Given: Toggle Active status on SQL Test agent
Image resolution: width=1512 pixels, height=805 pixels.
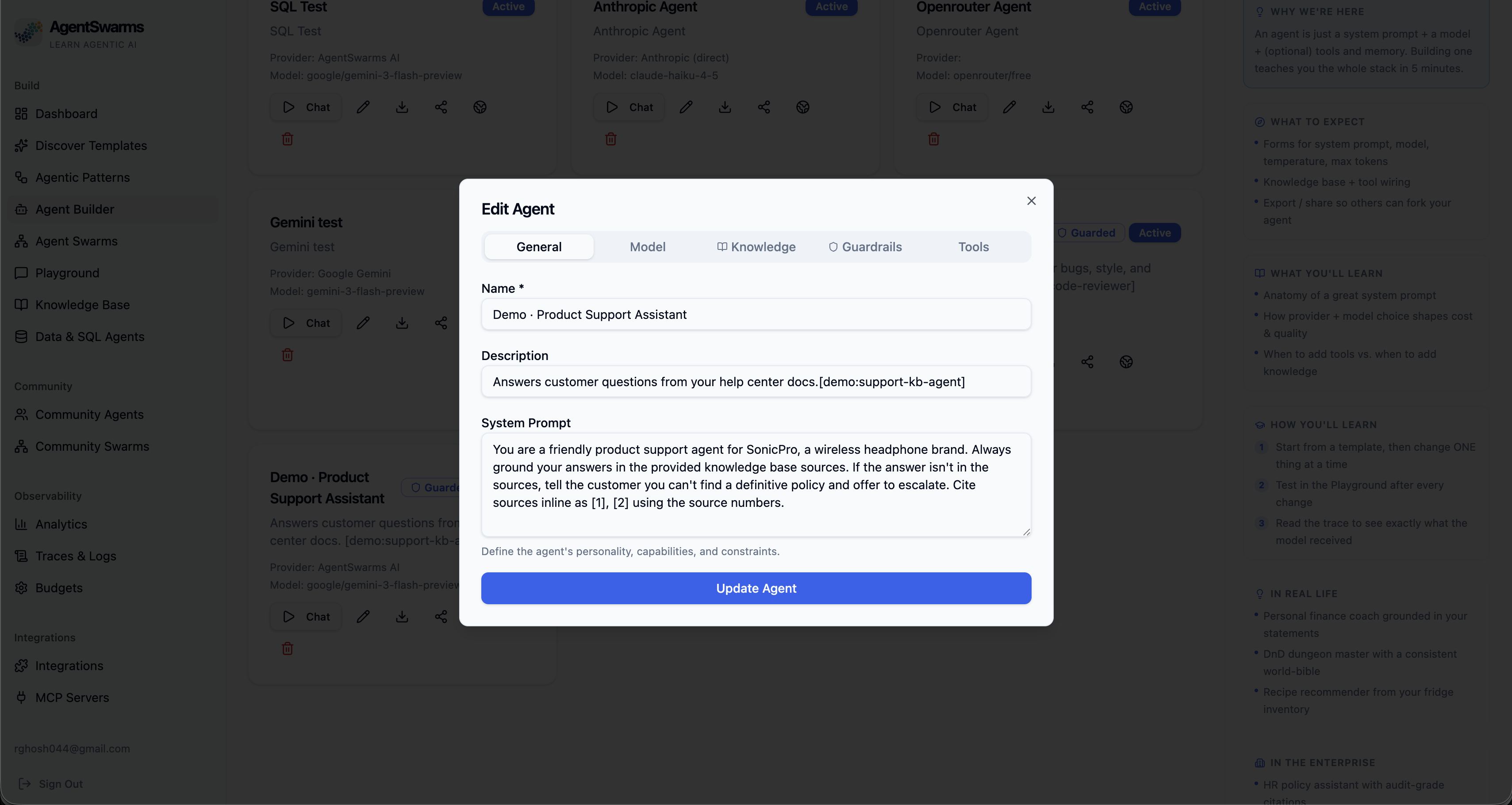Looking at the screenshot, I should coord(508,7).
